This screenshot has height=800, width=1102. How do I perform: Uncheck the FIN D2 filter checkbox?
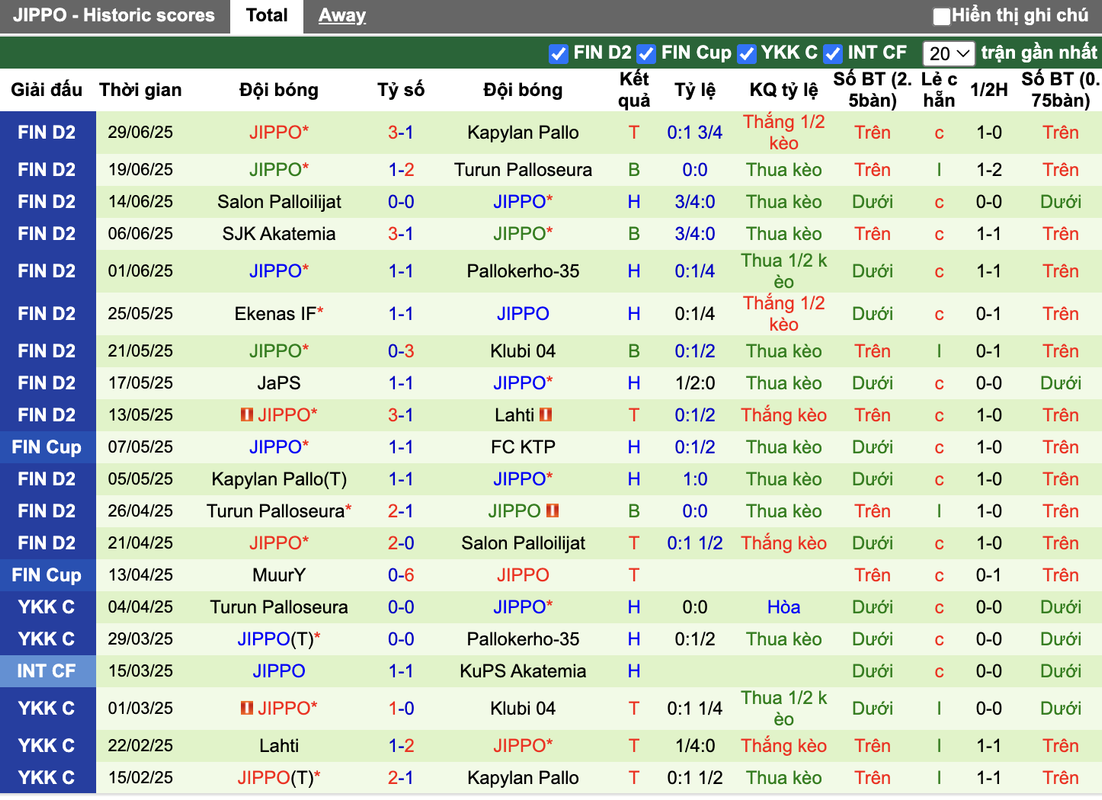[x=558, y=53]
